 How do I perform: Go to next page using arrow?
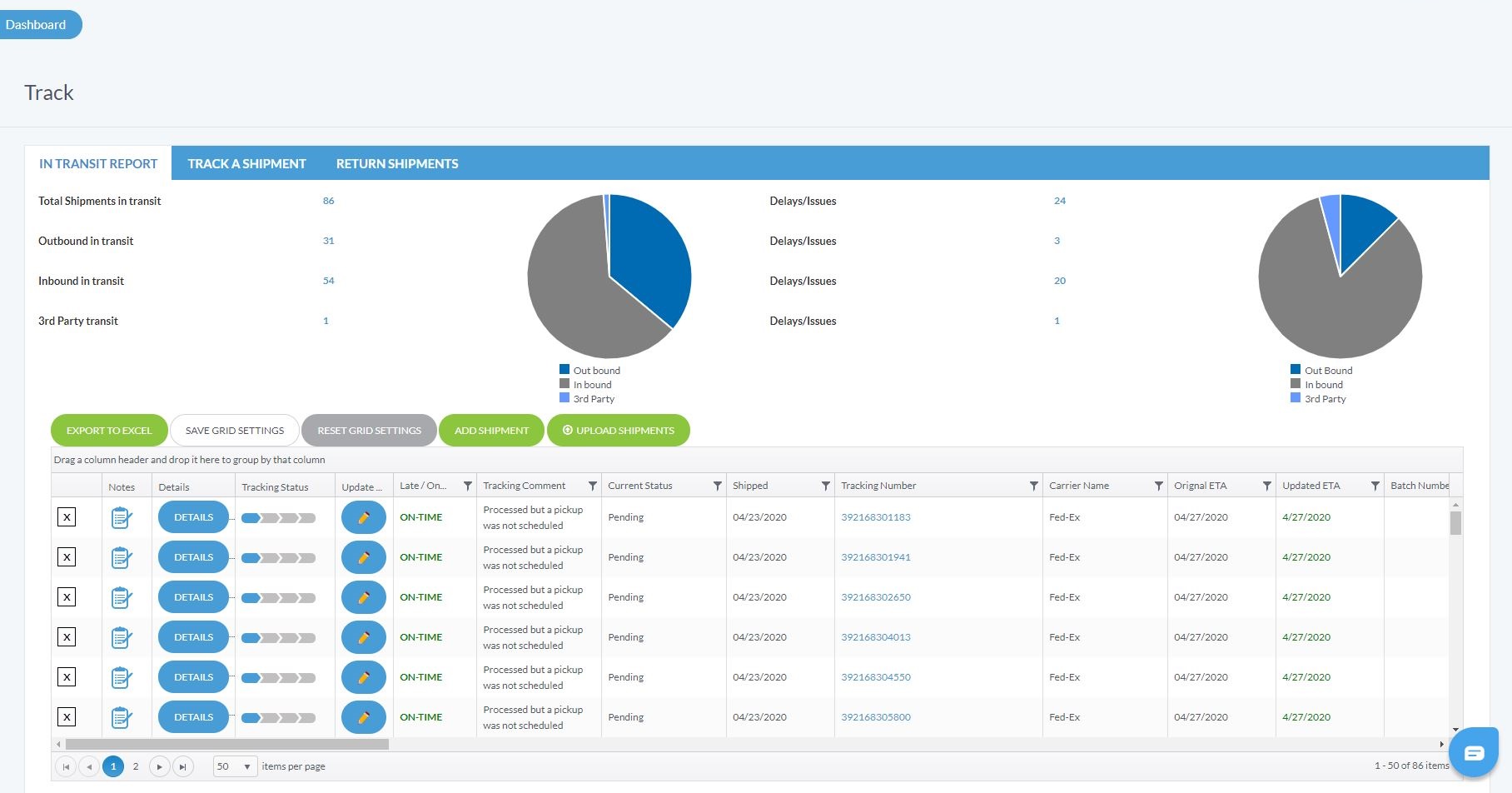[x=159, y=766]
